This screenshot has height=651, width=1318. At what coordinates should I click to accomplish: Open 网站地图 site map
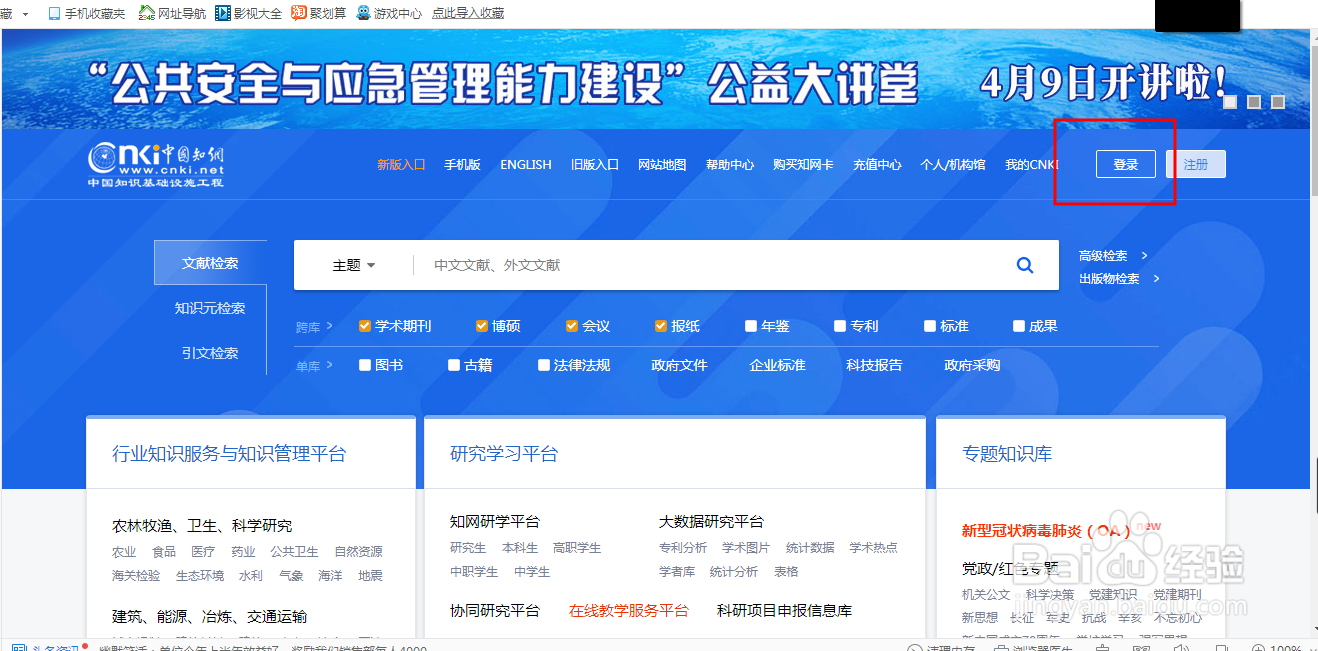[662, 165]
